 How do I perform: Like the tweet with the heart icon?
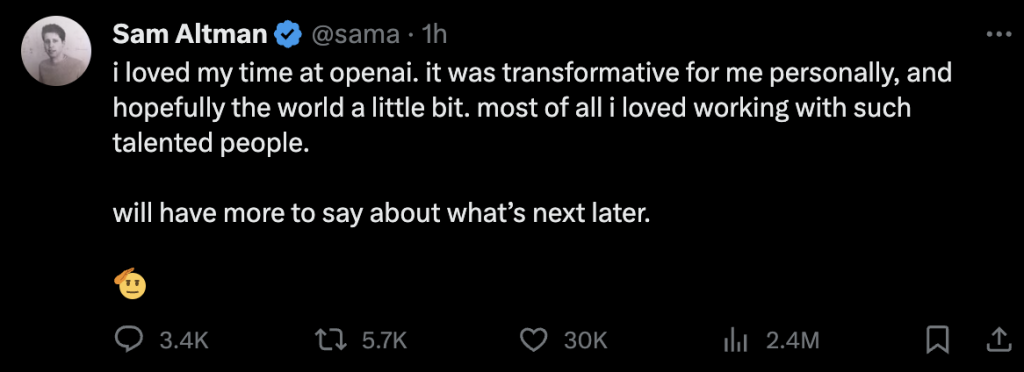click(534, 339)
